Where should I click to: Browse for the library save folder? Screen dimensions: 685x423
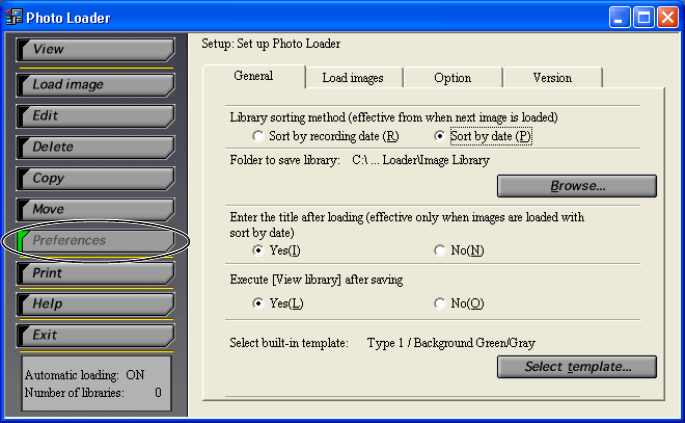click(x=577, y=187)
